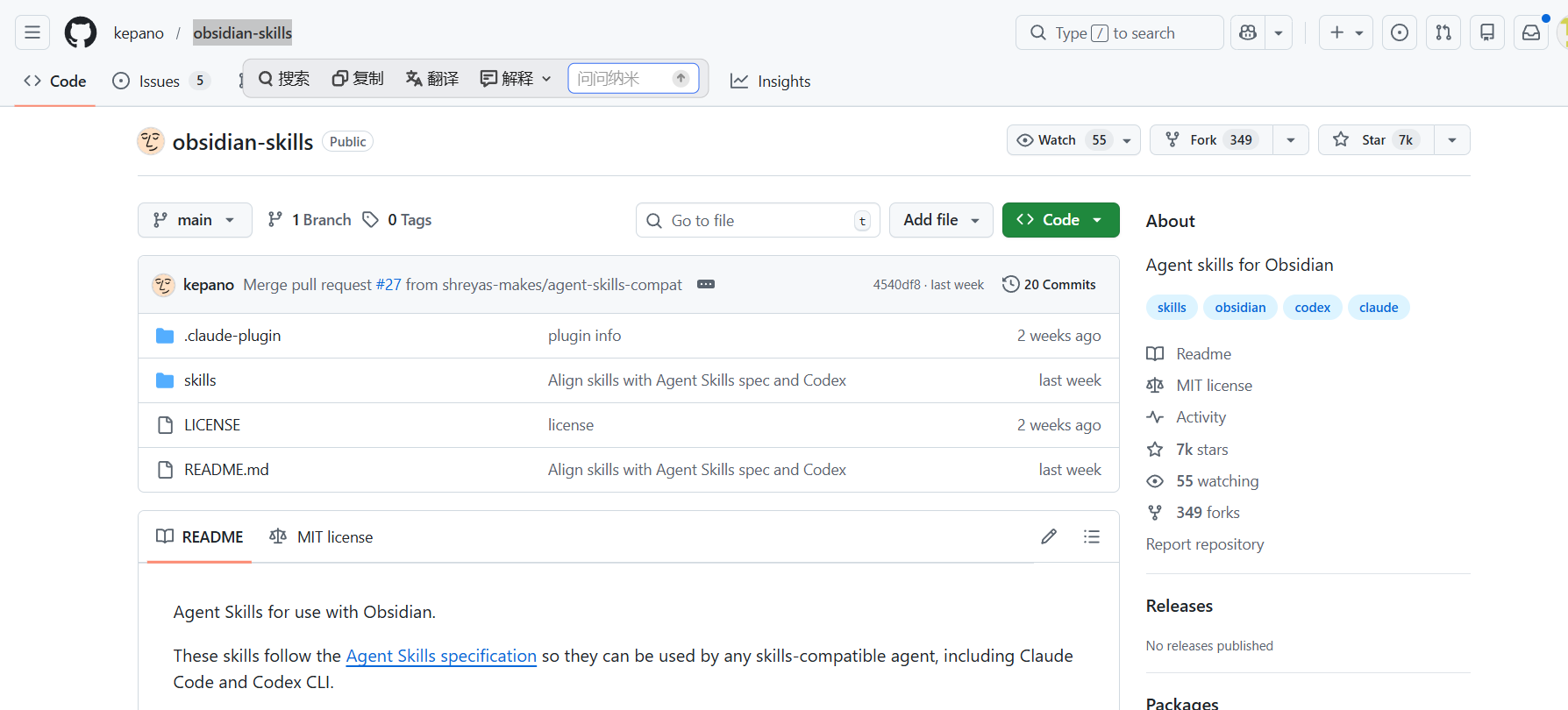Click the codex topic tag
Viewport: 1568px width, 710px height.
tap(1313, 308)
